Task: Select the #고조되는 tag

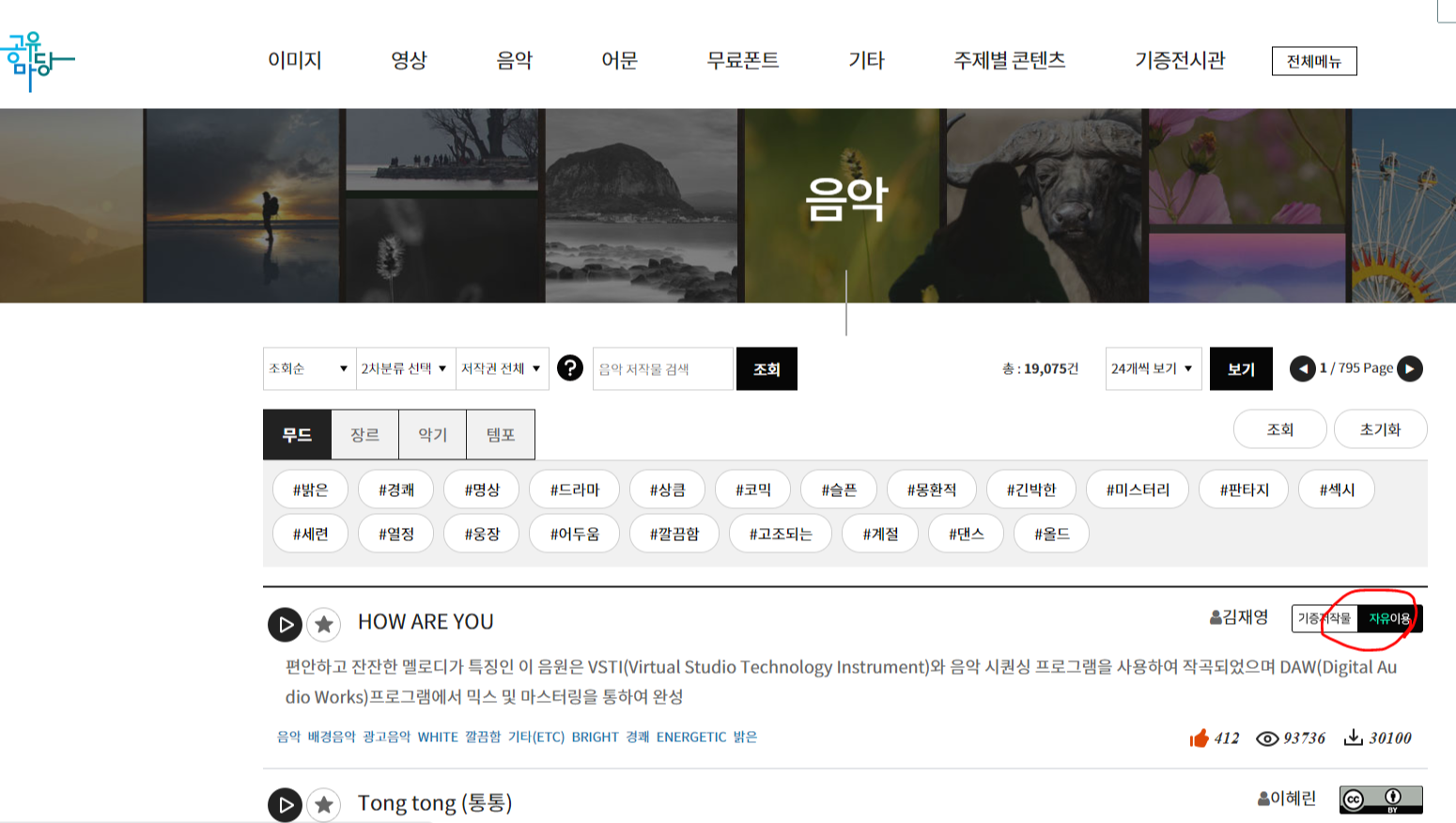Action: 781,534
